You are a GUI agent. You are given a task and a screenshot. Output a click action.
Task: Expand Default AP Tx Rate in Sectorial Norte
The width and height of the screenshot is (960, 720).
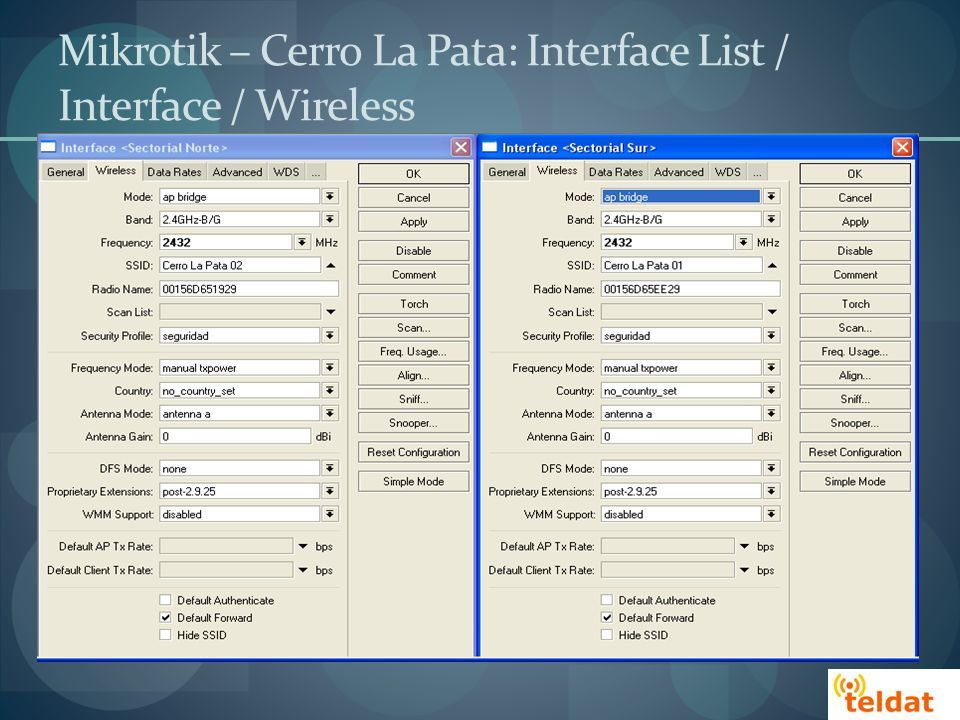coord(303,546)
